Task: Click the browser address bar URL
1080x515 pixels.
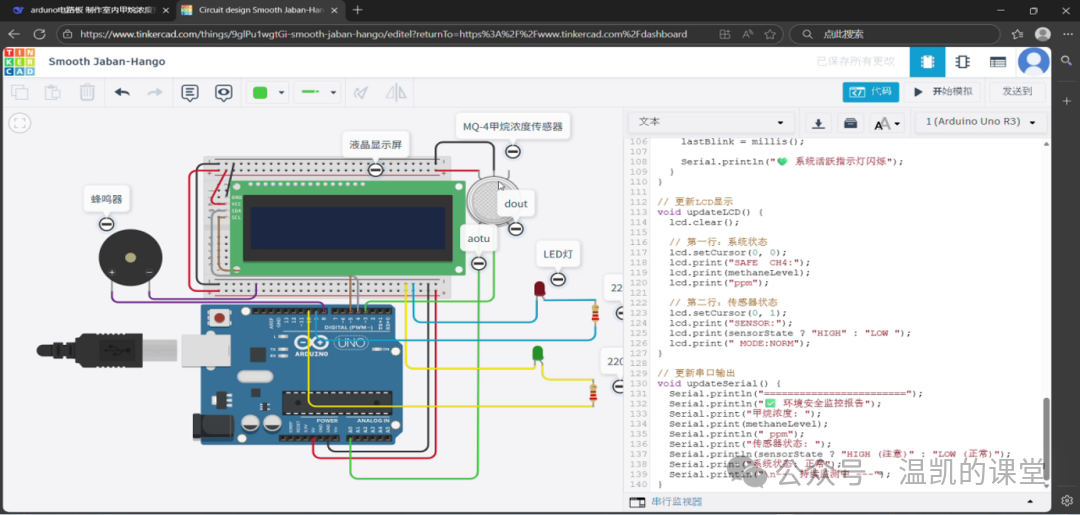Action: [384, 34]
